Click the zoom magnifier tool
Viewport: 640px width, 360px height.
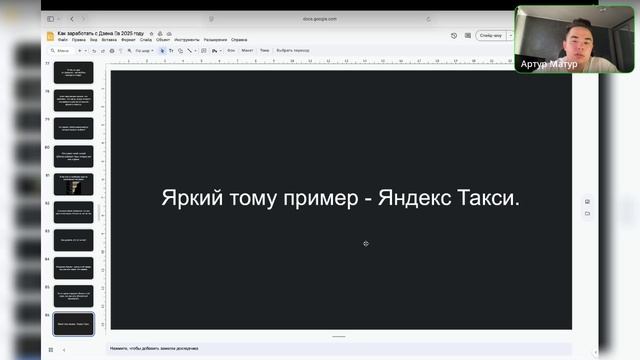click(x=130, y=51)
